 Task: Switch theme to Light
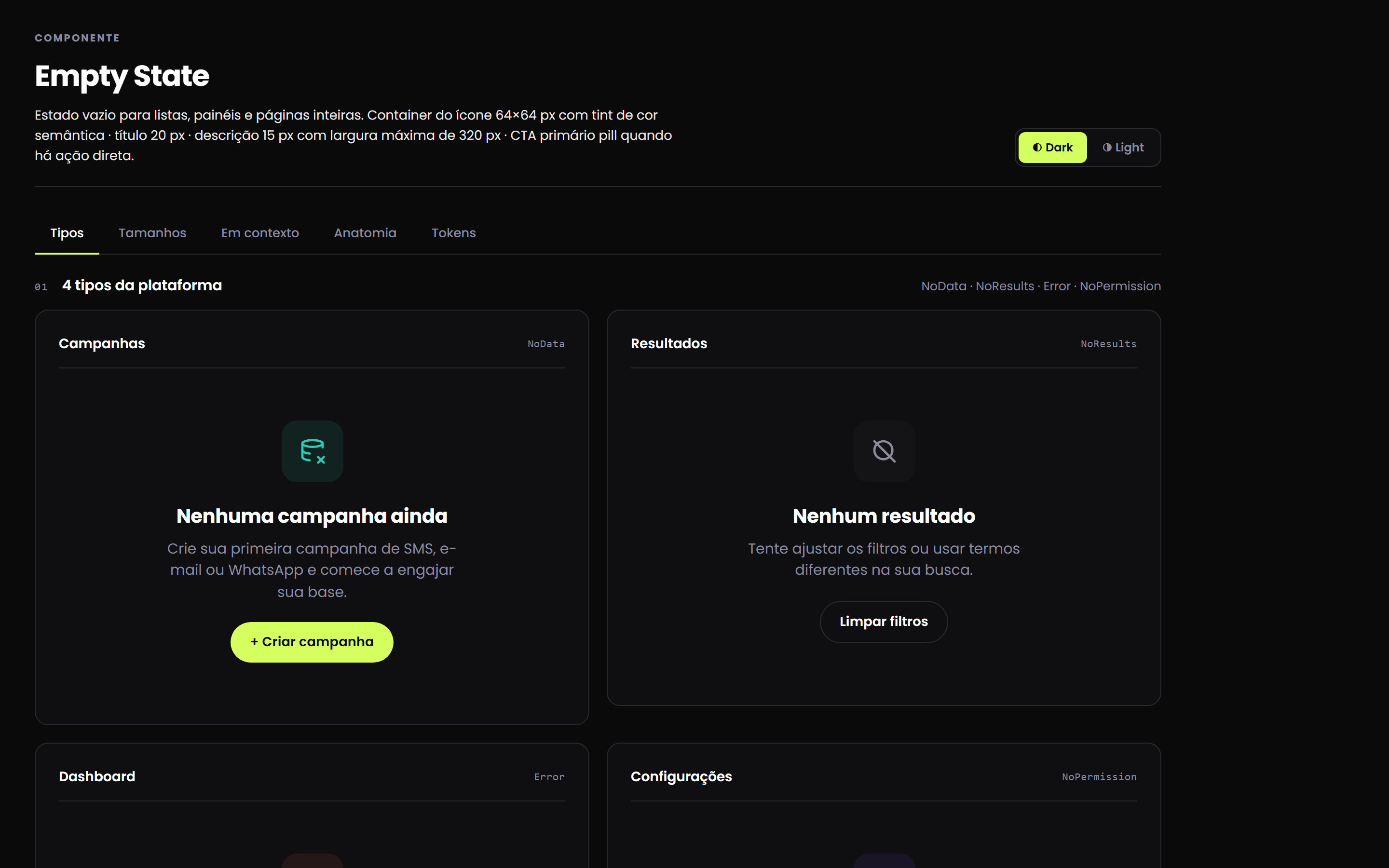1123,148
